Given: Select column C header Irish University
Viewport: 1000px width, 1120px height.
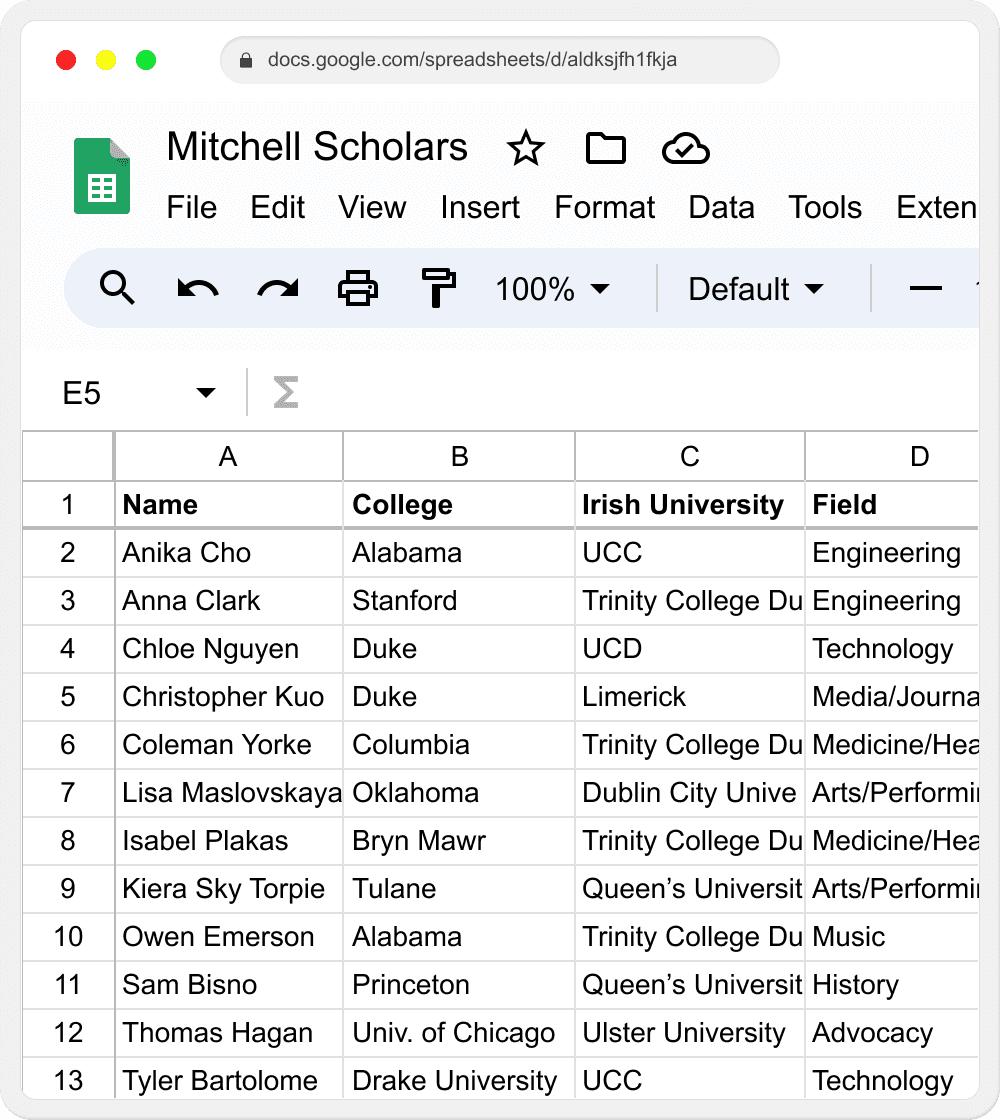Looking at the screenshot, I should (x=689, y=456).
